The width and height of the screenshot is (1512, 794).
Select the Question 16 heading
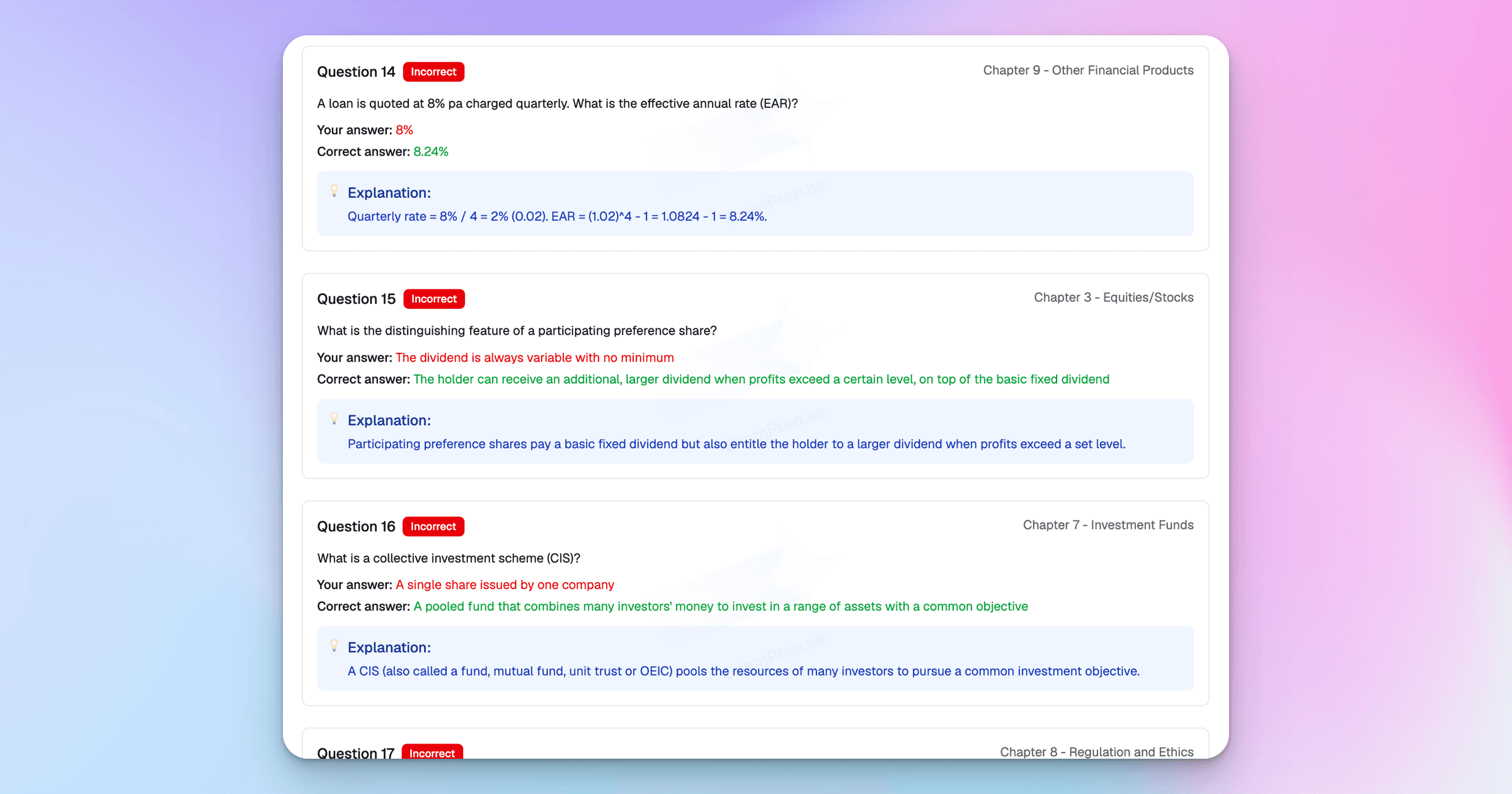coord(356,527)
